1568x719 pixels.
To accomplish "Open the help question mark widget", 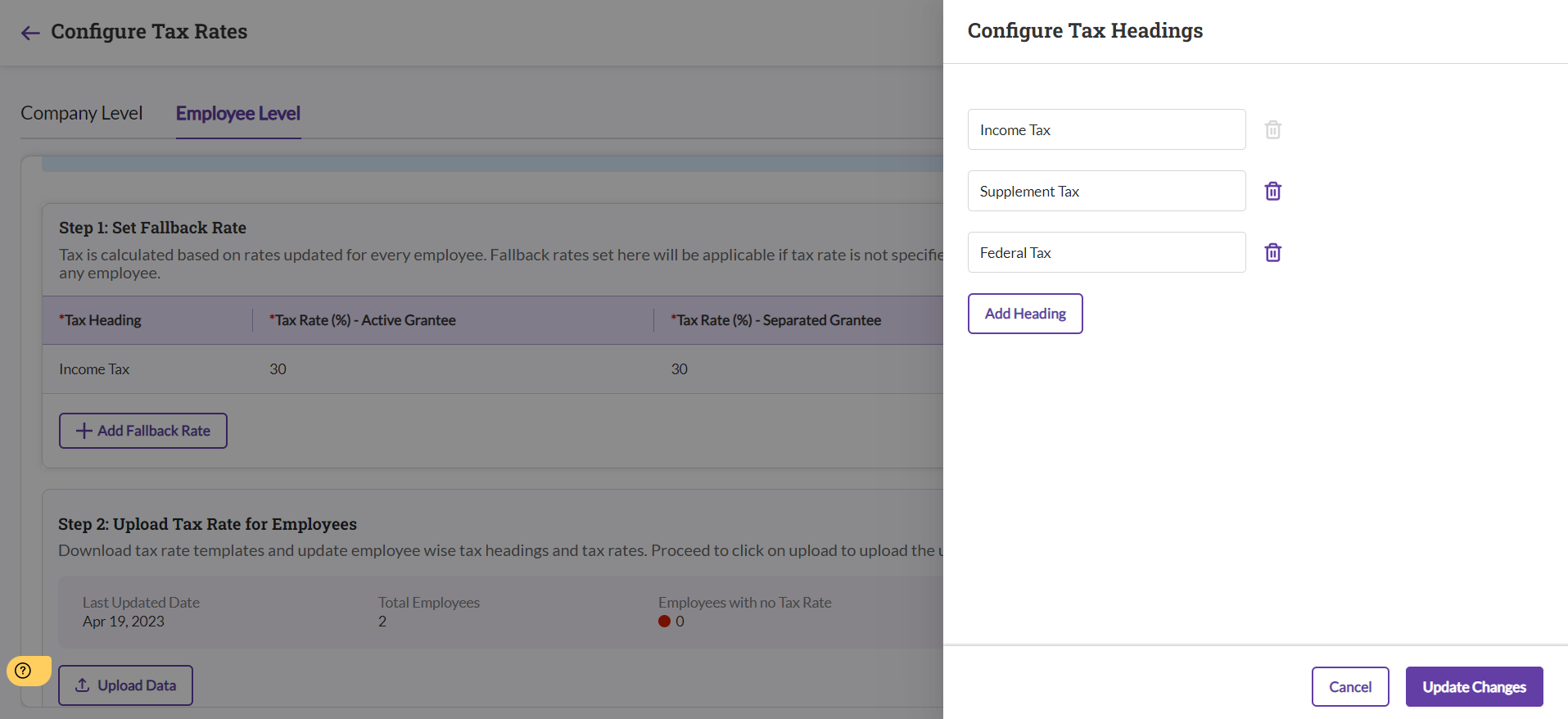I will [24, 671].
